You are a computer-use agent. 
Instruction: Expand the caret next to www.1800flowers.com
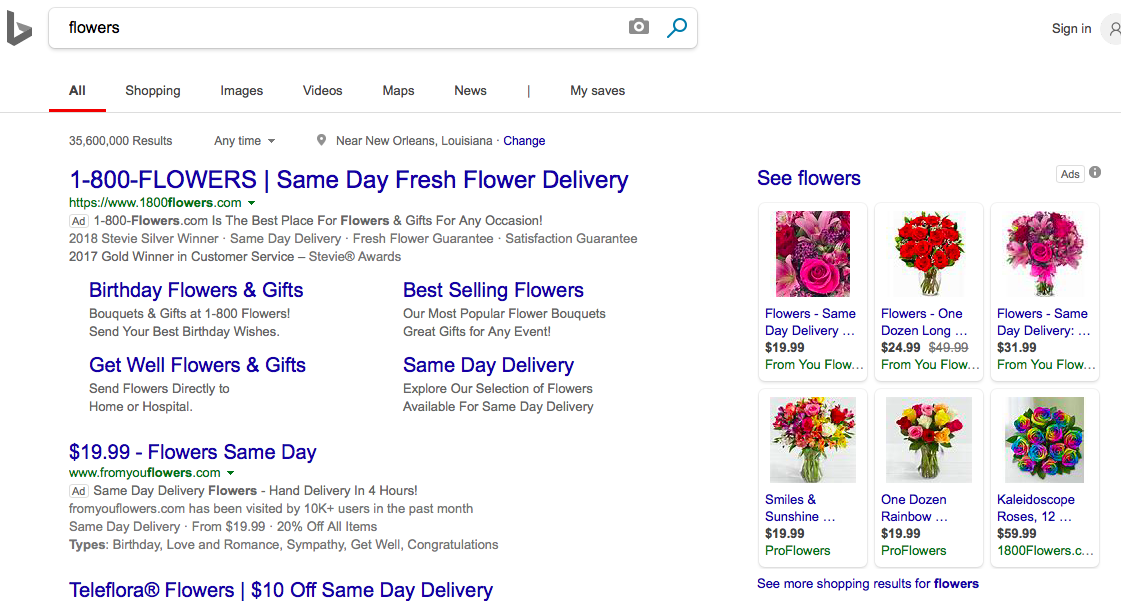tap(251, 202)
